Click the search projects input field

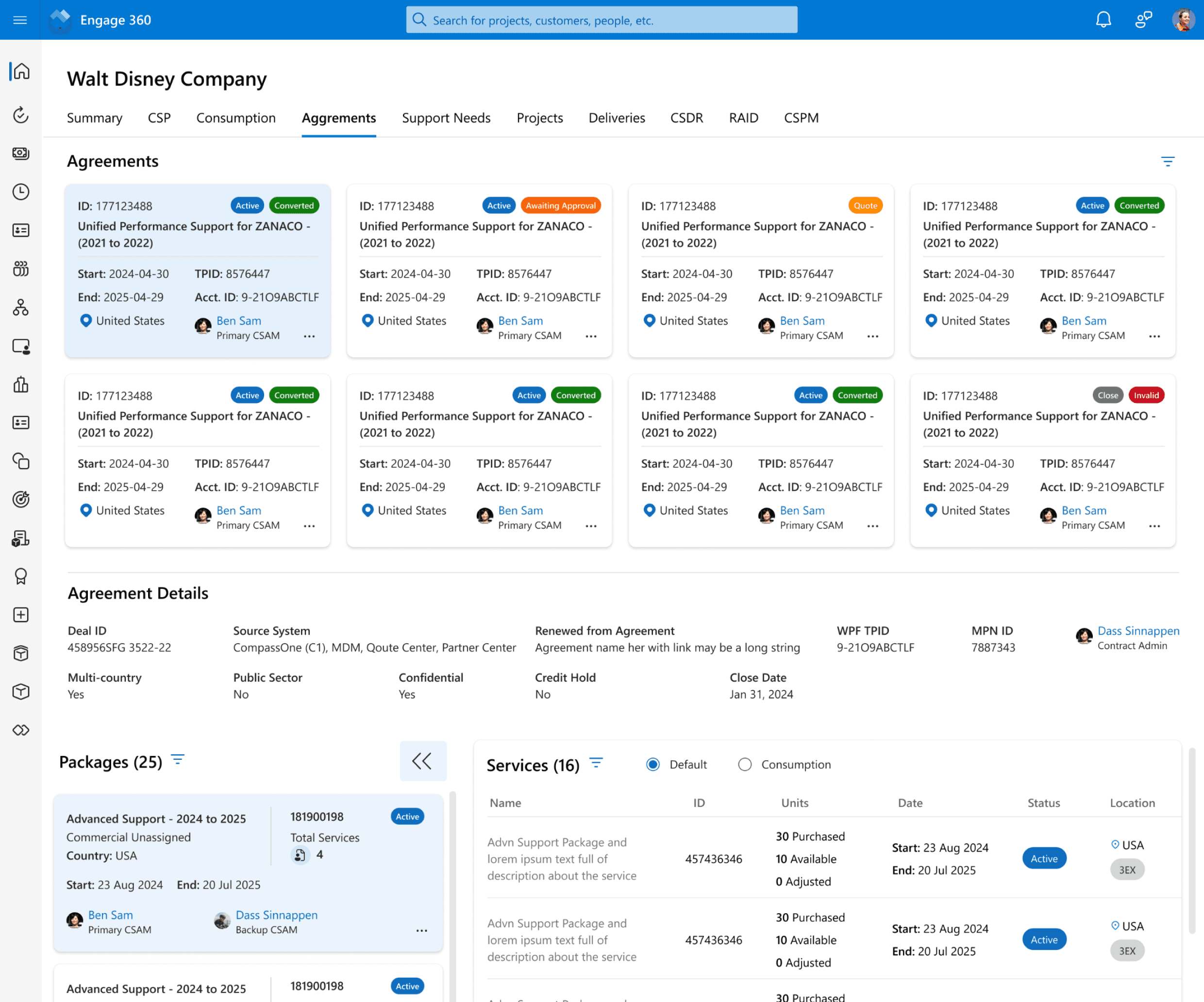(602, 20)
